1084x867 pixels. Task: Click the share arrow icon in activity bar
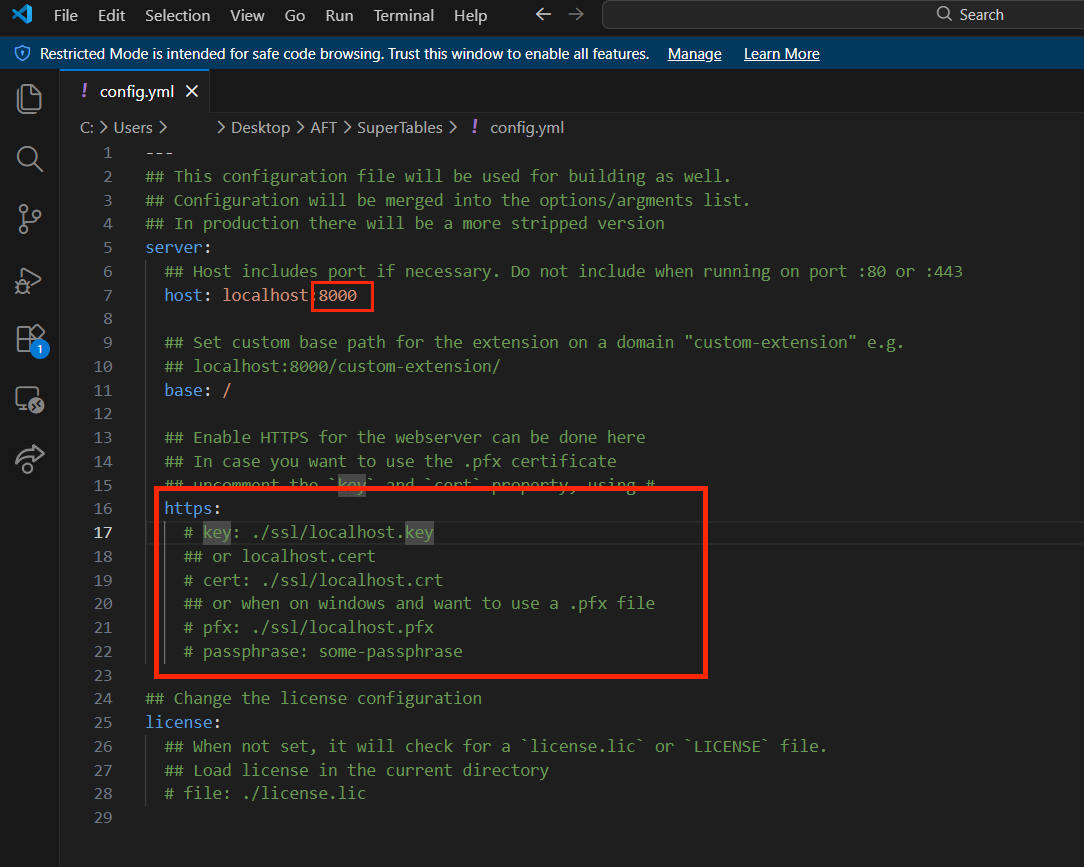[30, 459]
